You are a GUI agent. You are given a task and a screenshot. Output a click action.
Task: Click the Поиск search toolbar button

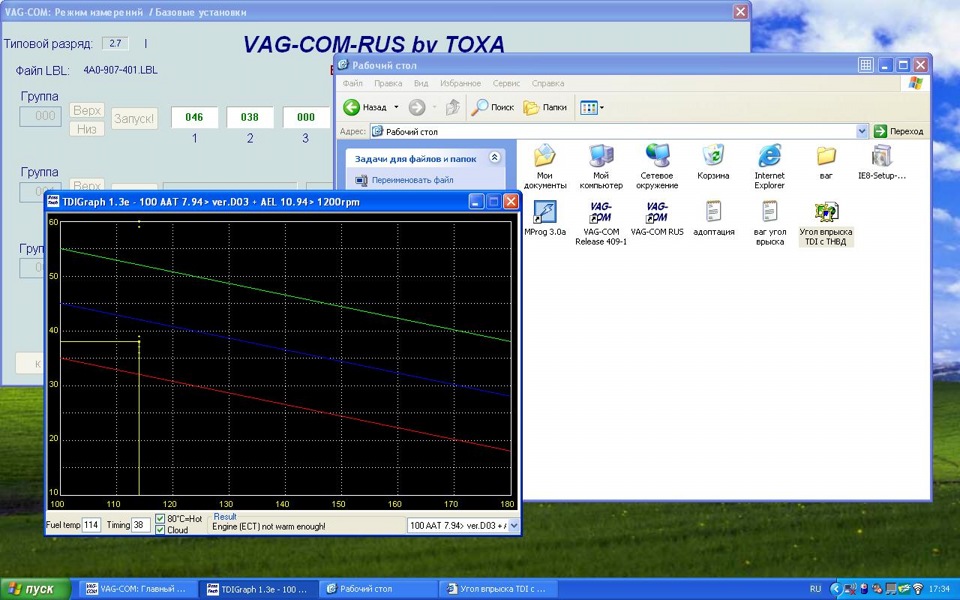coord(493,108)
